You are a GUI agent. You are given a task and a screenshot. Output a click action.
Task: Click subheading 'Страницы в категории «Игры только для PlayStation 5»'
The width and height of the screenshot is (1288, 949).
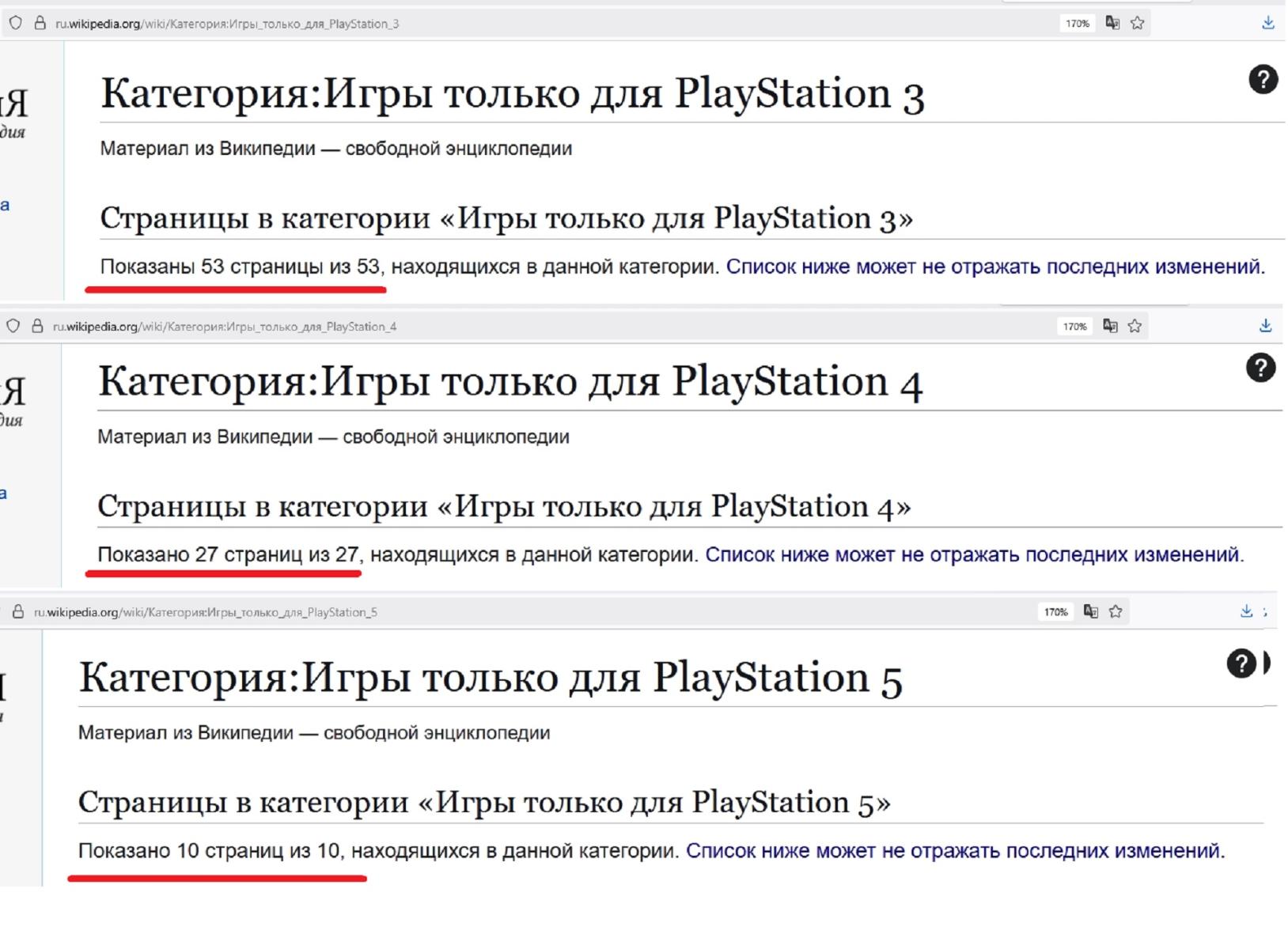tap(484, 803)
